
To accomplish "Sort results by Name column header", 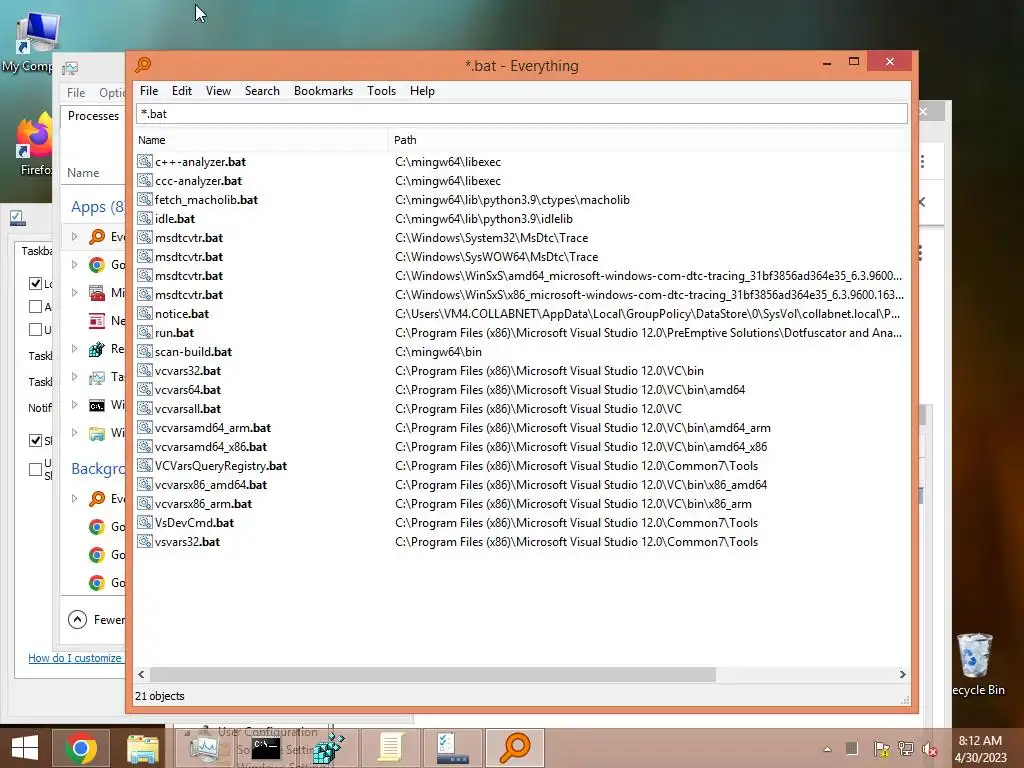I will coord(261,140).
